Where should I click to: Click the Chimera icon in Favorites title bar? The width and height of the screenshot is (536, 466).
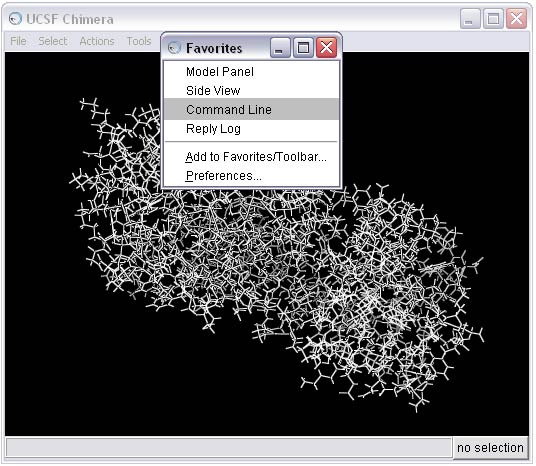(x=174, y=48)
